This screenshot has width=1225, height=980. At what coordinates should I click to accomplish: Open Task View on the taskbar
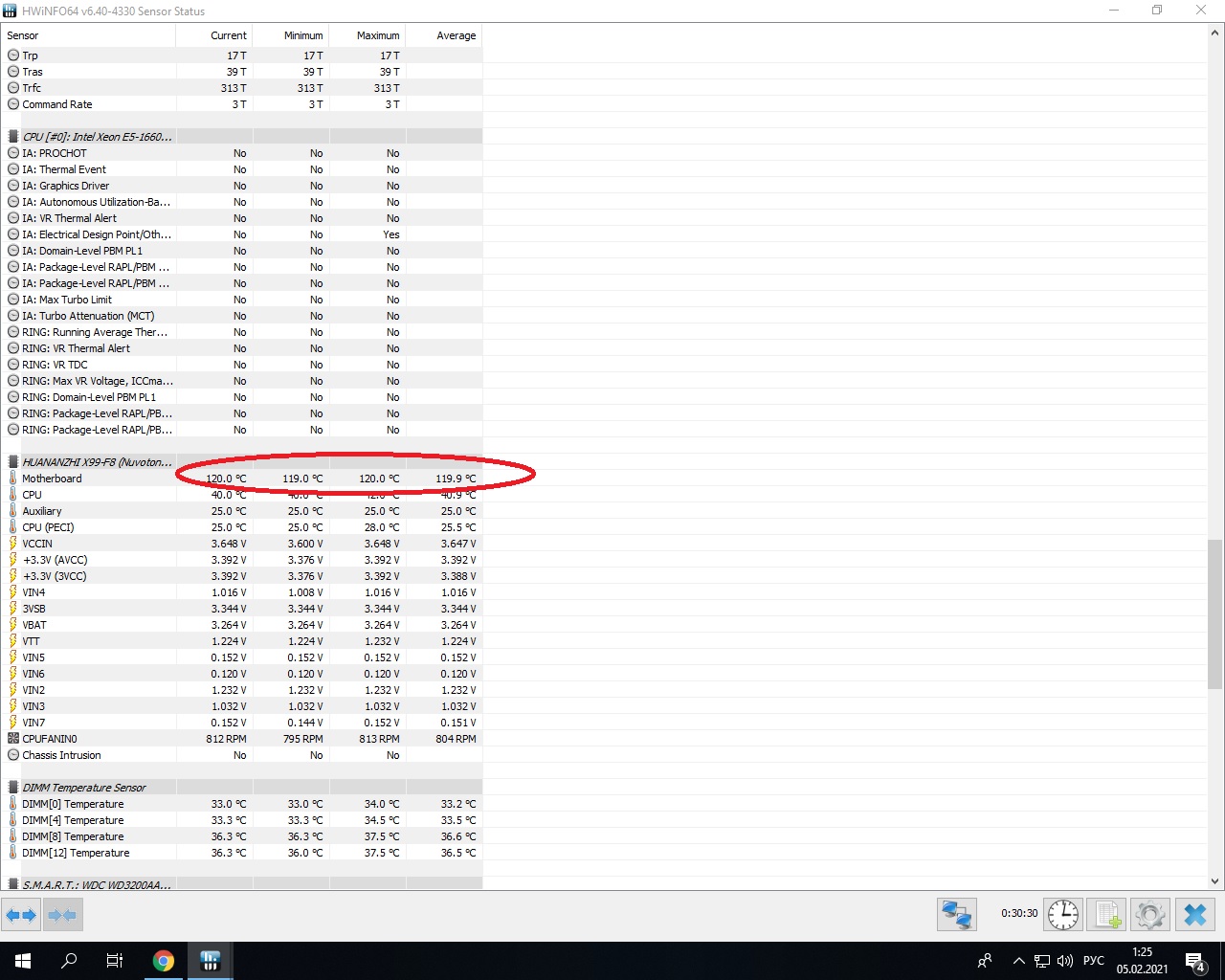tap(115, 961)
